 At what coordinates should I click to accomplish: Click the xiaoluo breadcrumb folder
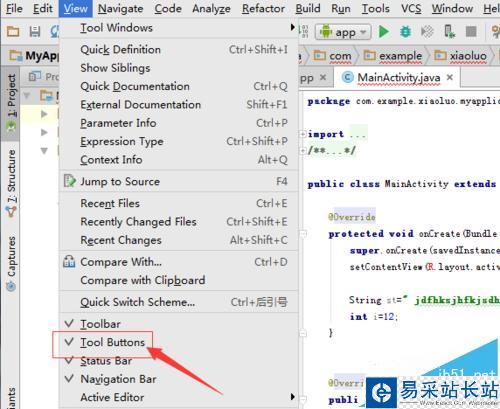(461, 56)
